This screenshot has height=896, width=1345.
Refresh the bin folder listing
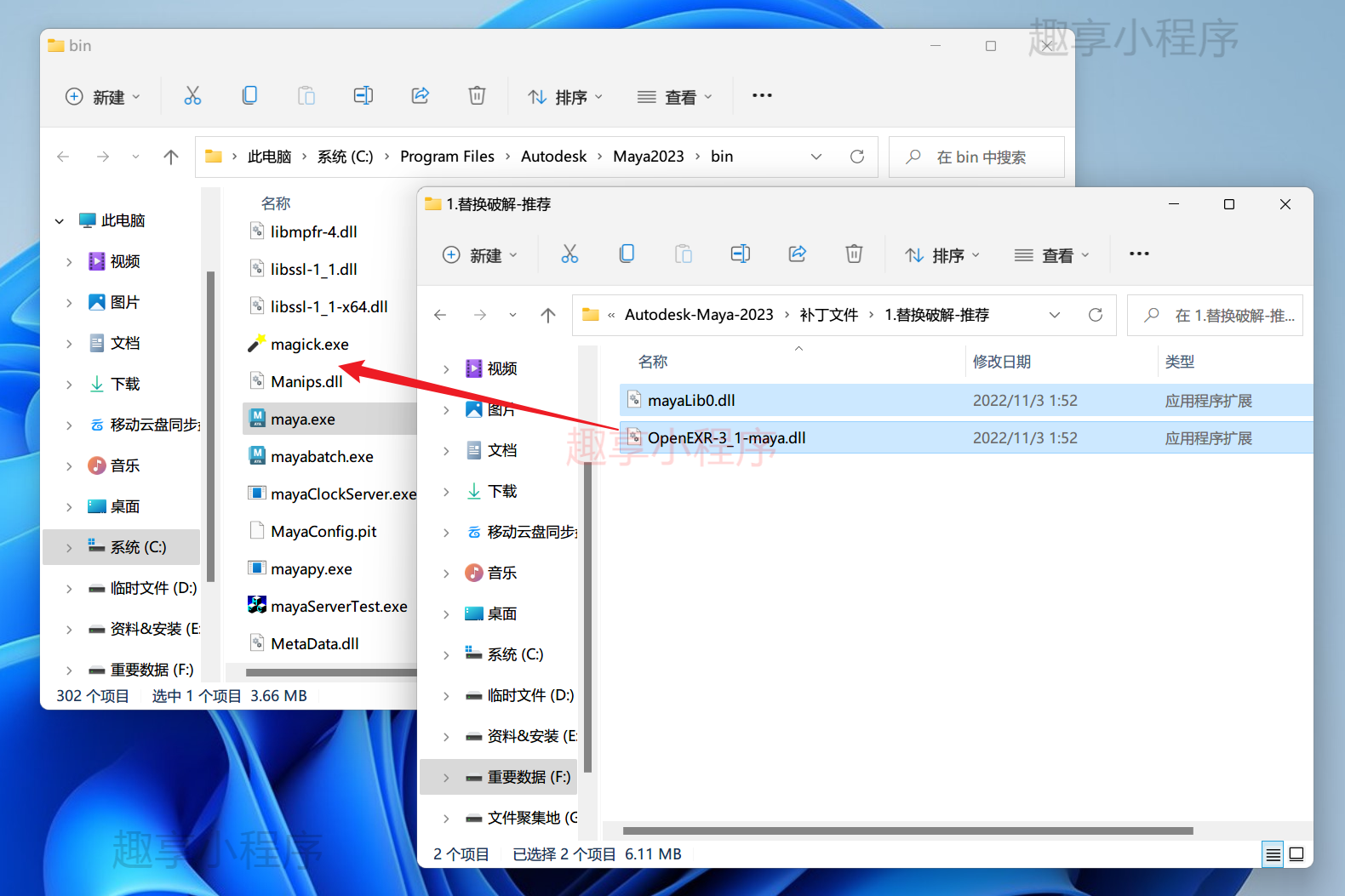[857, 157]
